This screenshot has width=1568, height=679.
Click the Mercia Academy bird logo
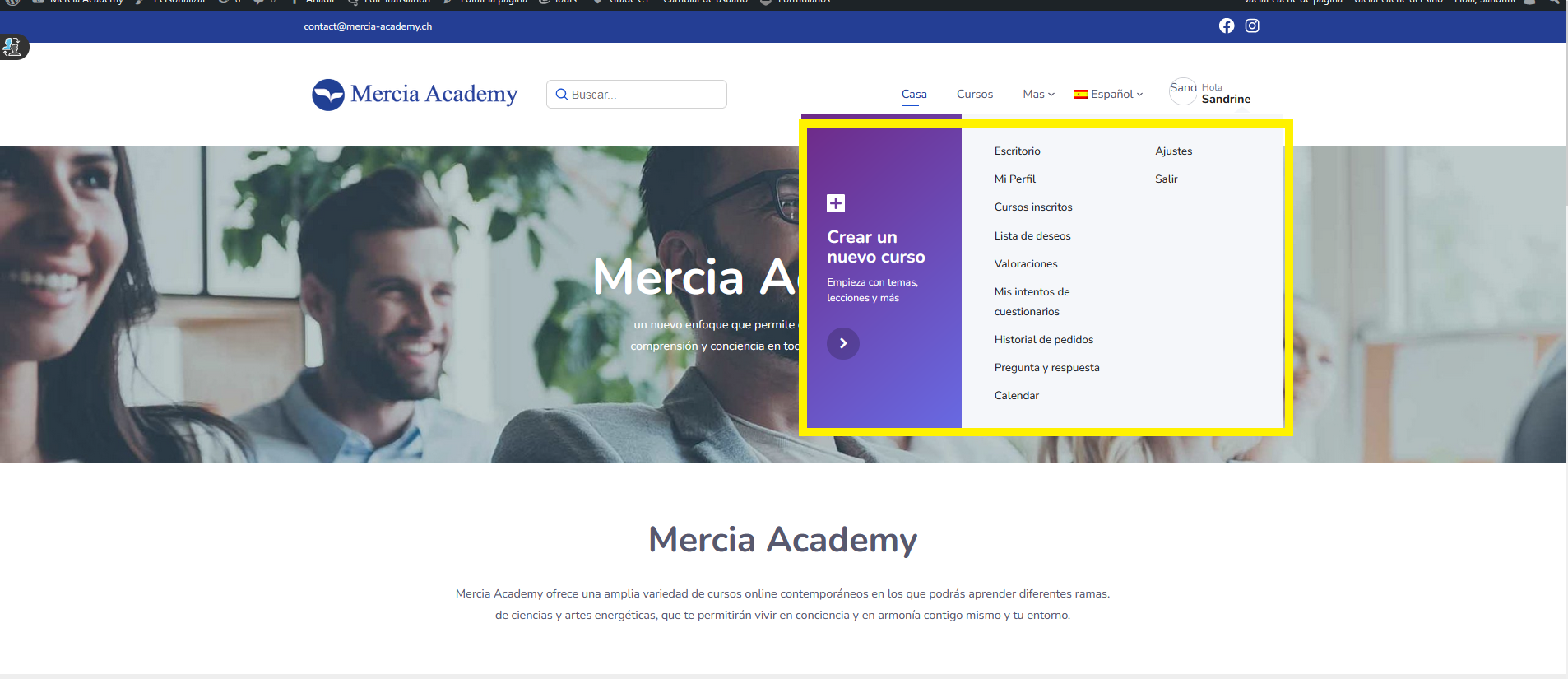pyautogui.click(x=328, y=95)
